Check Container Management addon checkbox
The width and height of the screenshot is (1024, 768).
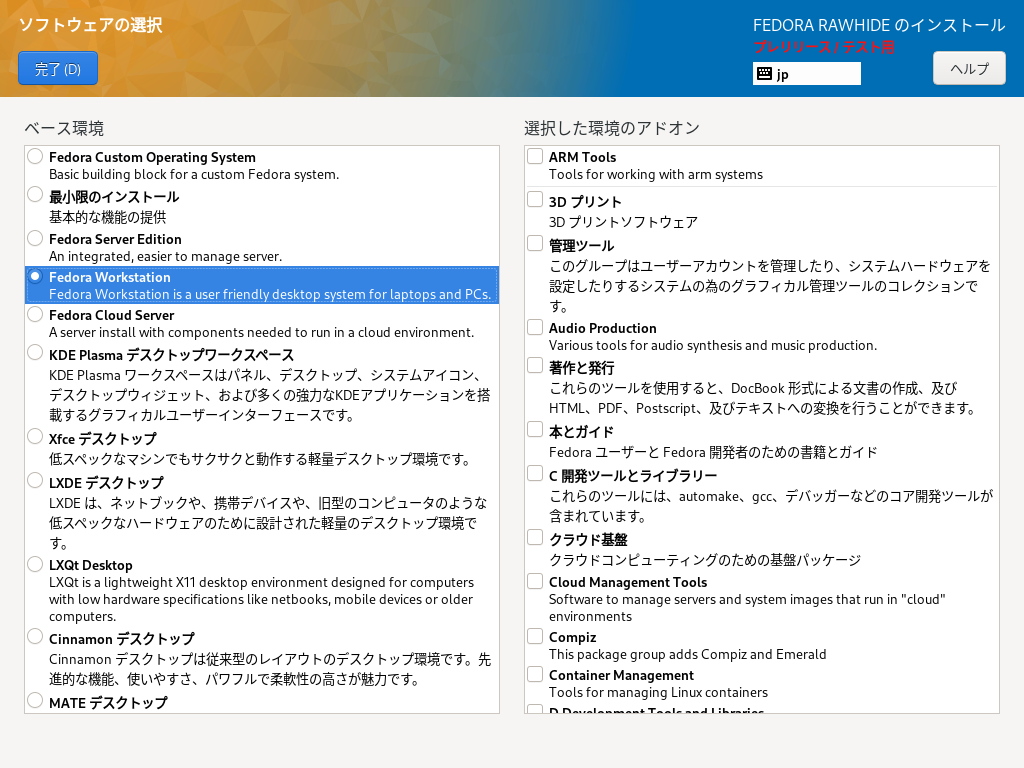[535, 674]
